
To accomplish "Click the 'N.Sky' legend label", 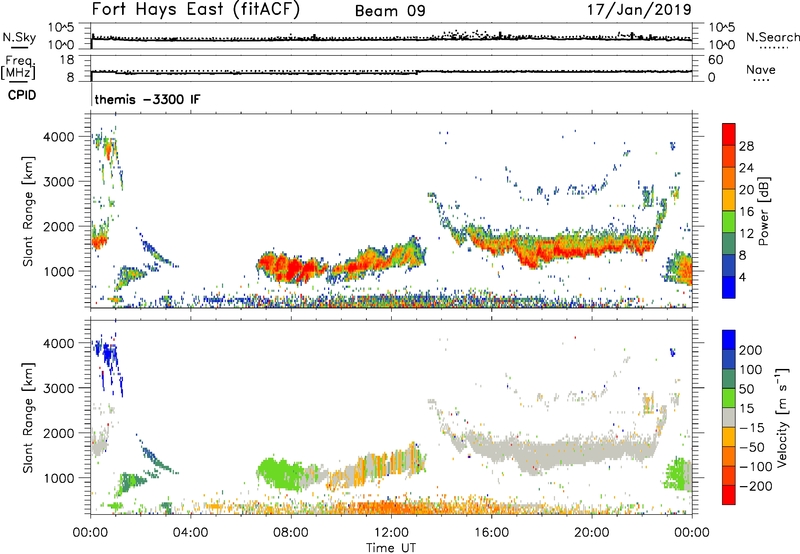I will tap(19, 37).
